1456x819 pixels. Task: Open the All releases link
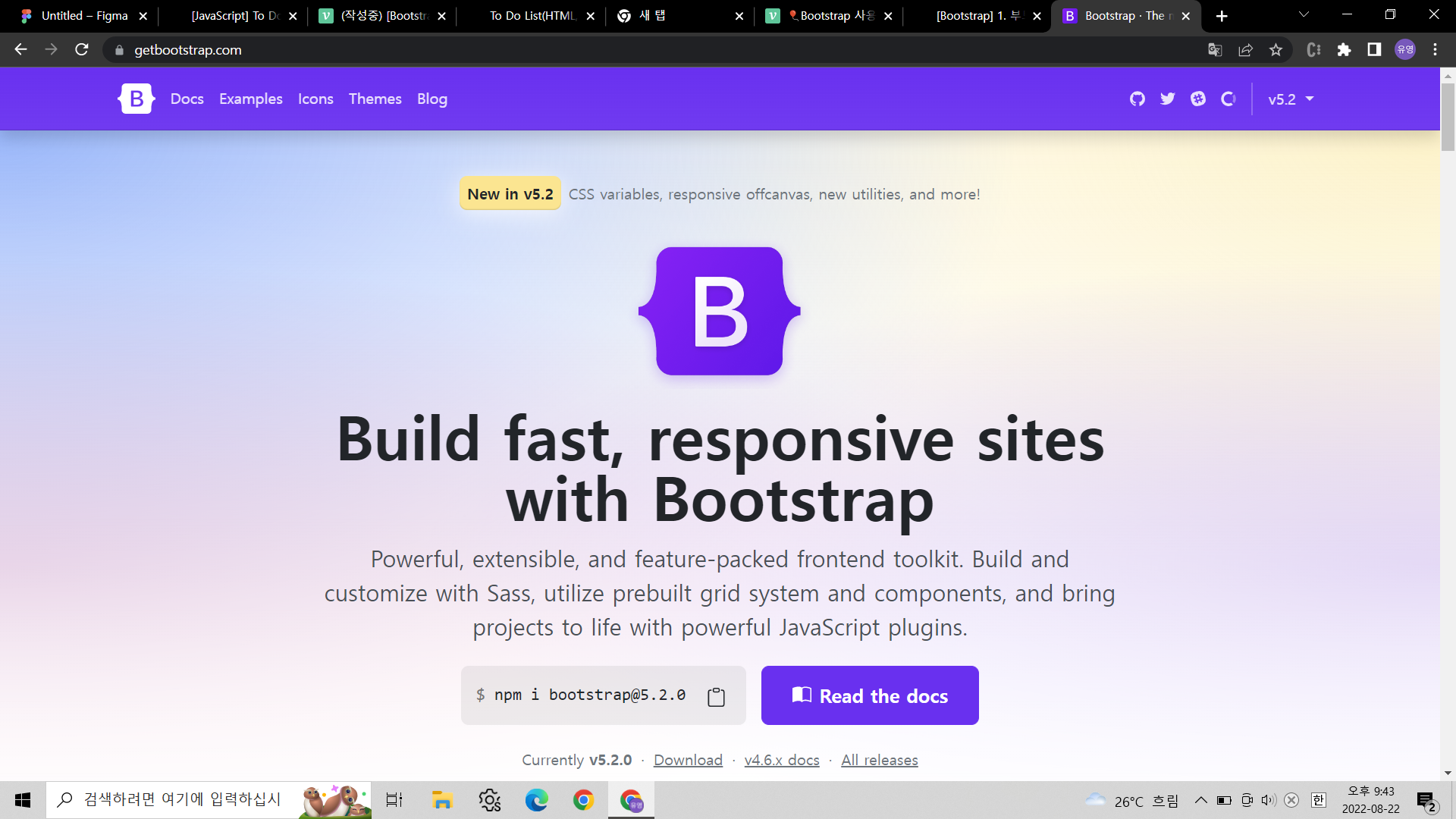880,760
